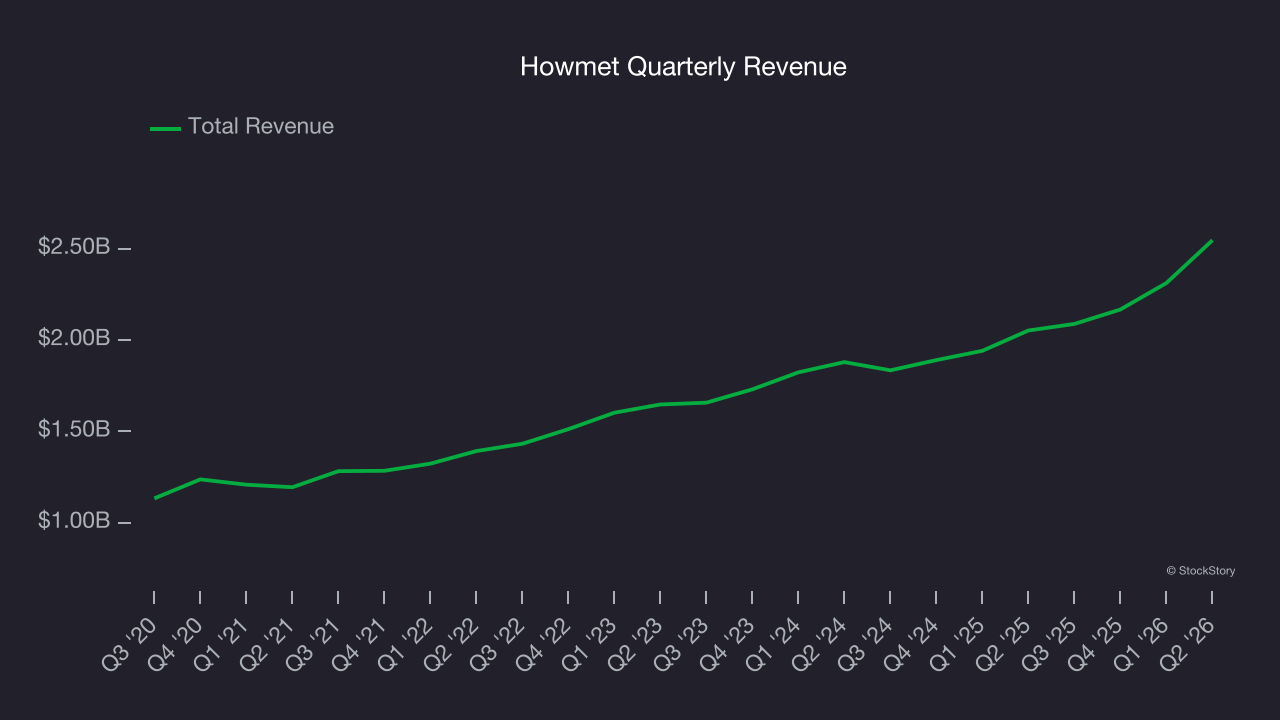Click the Q3 '24 dip on the revenue line
This screenshot has width=1280, height=720.
[x=890, y=370]
